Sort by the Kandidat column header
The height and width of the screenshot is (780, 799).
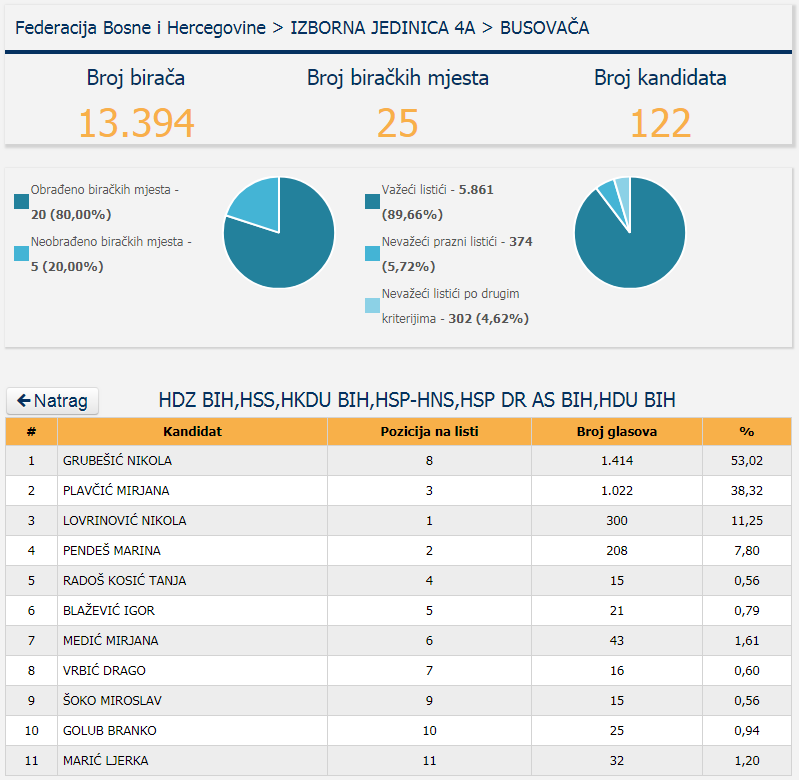192,431
